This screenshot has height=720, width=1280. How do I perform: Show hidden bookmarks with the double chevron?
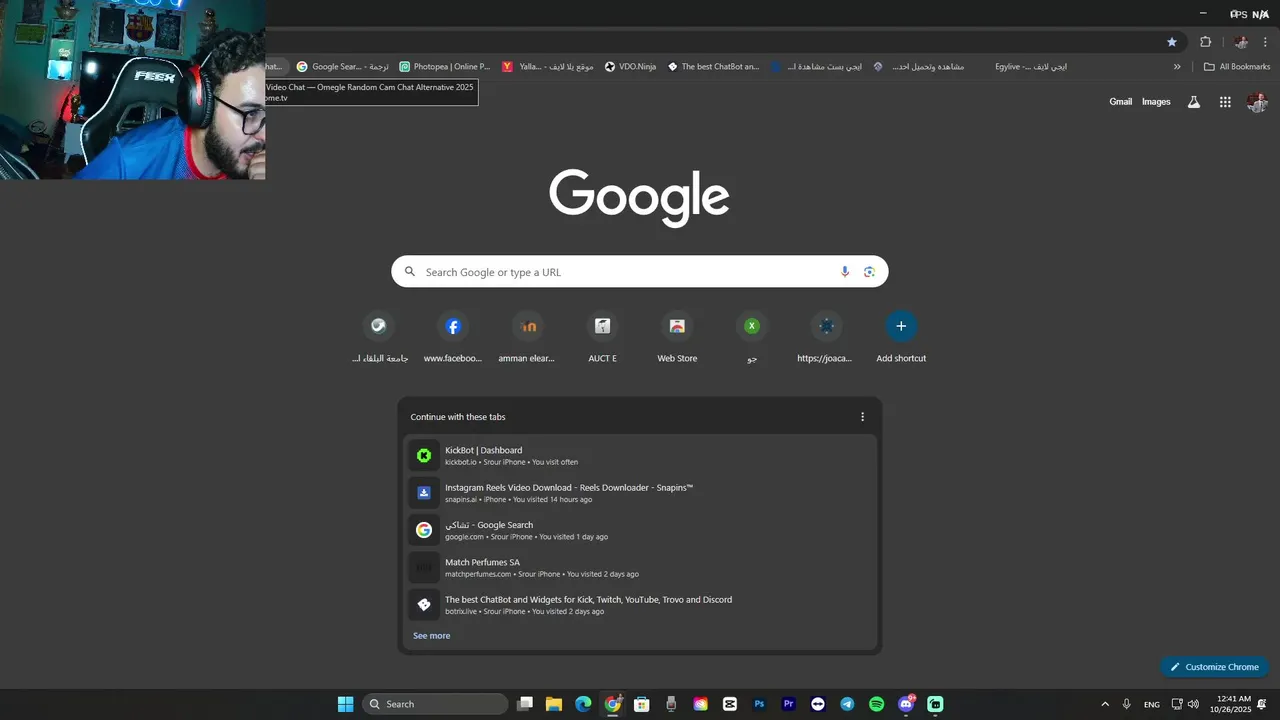[1177, 67]
